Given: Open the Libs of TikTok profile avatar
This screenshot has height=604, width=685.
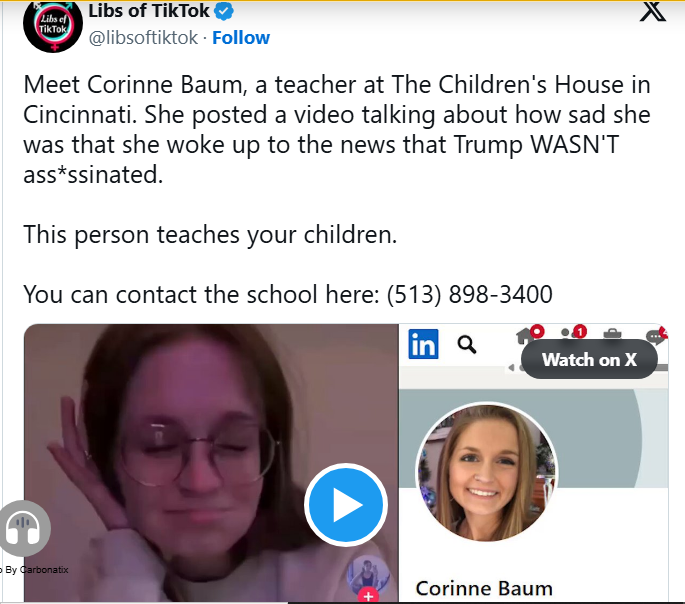Looking at the screenshot, I should 53,26.
